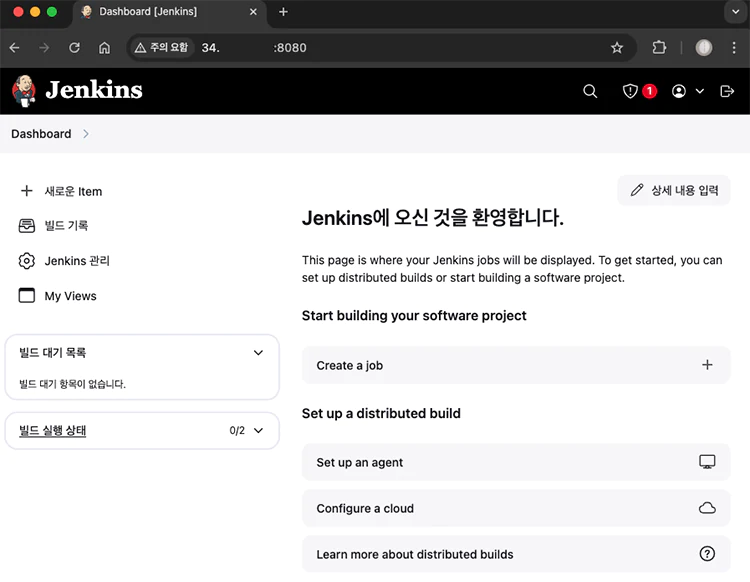Open the browser extensions puzzle icon
750x582 pixels.
[659, 47]
